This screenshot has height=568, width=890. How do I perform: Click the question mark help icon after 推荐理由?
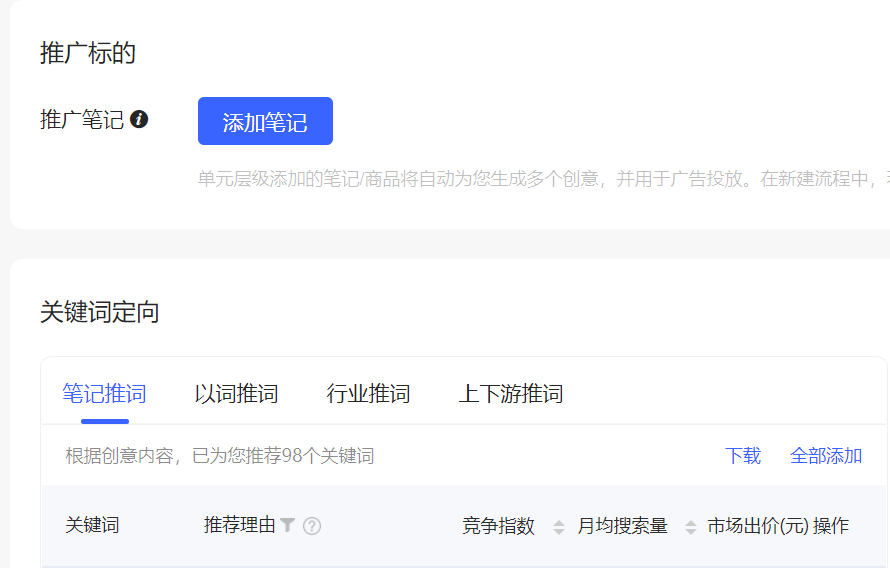(312, 526)
